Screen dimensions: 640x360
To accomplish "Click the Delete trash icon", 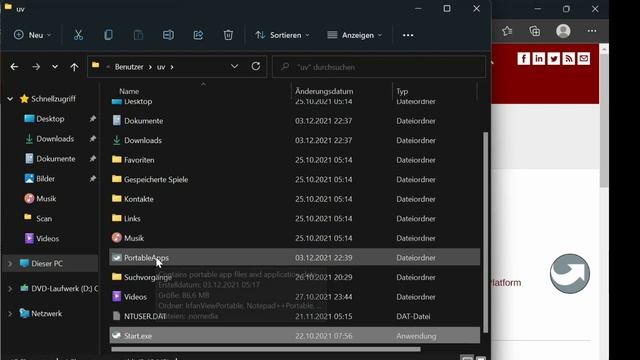I will coord(228,35).
